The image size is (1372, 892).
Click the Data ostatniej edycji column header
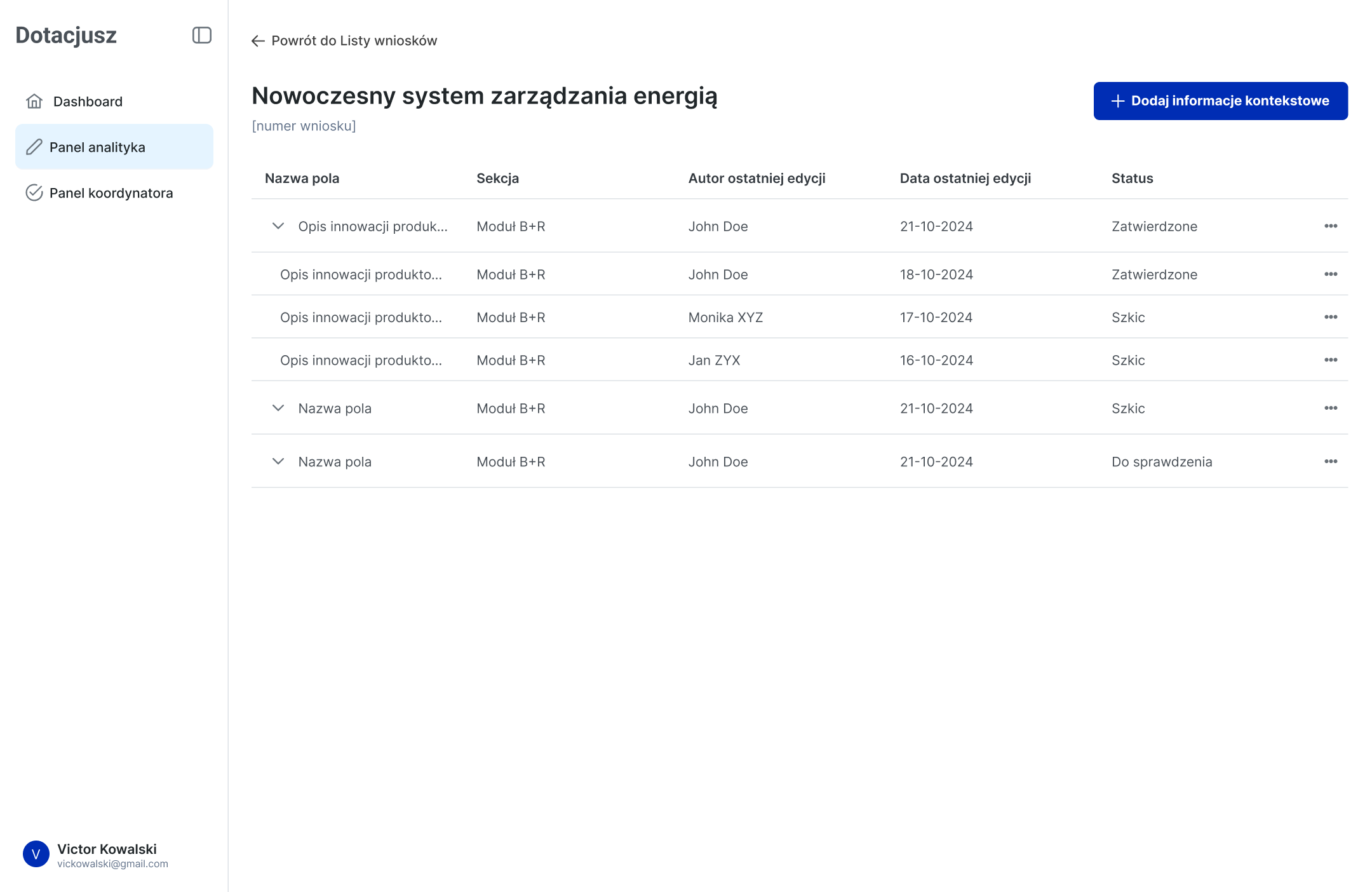tap(965, 179)
